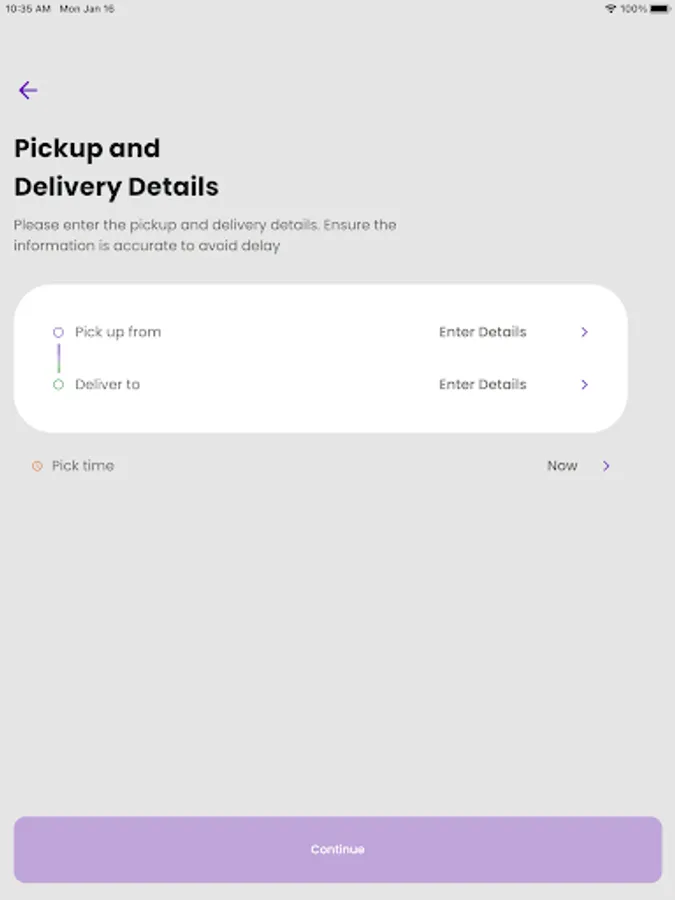Click the accuracy instruction paragraph

coord(205,235)
